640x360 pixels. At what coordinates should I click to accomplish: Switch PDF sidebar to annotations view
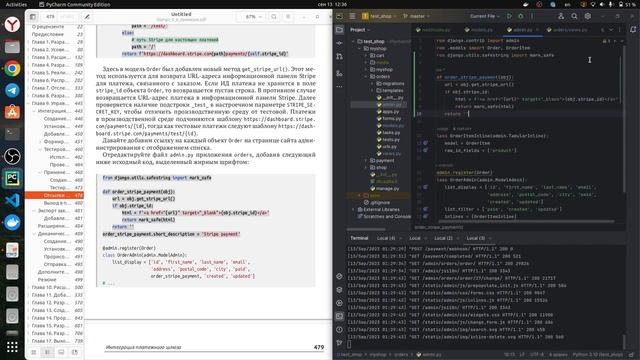point(61,352)
